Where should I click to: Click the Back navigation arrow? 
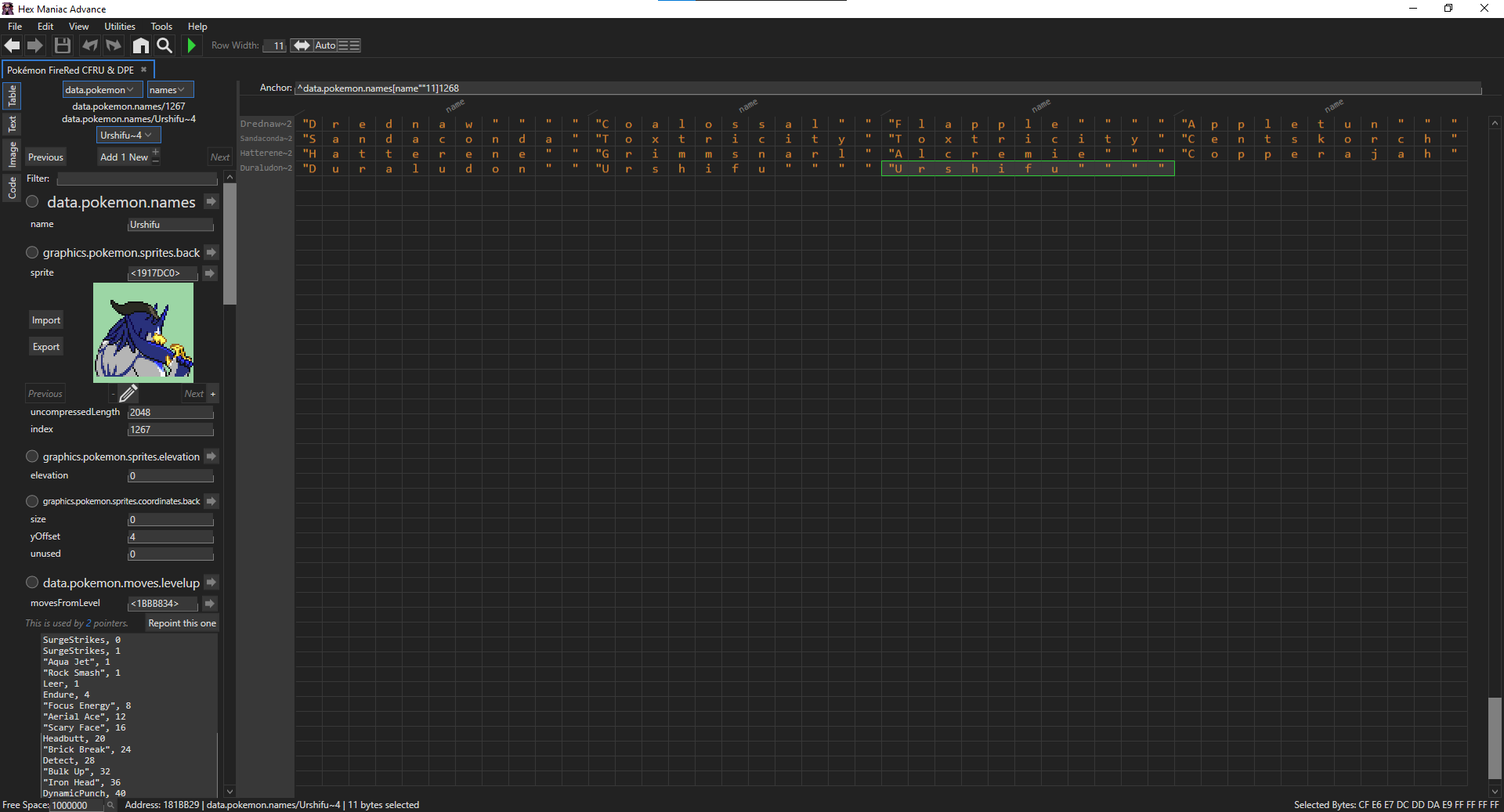(x=13, y=45)
